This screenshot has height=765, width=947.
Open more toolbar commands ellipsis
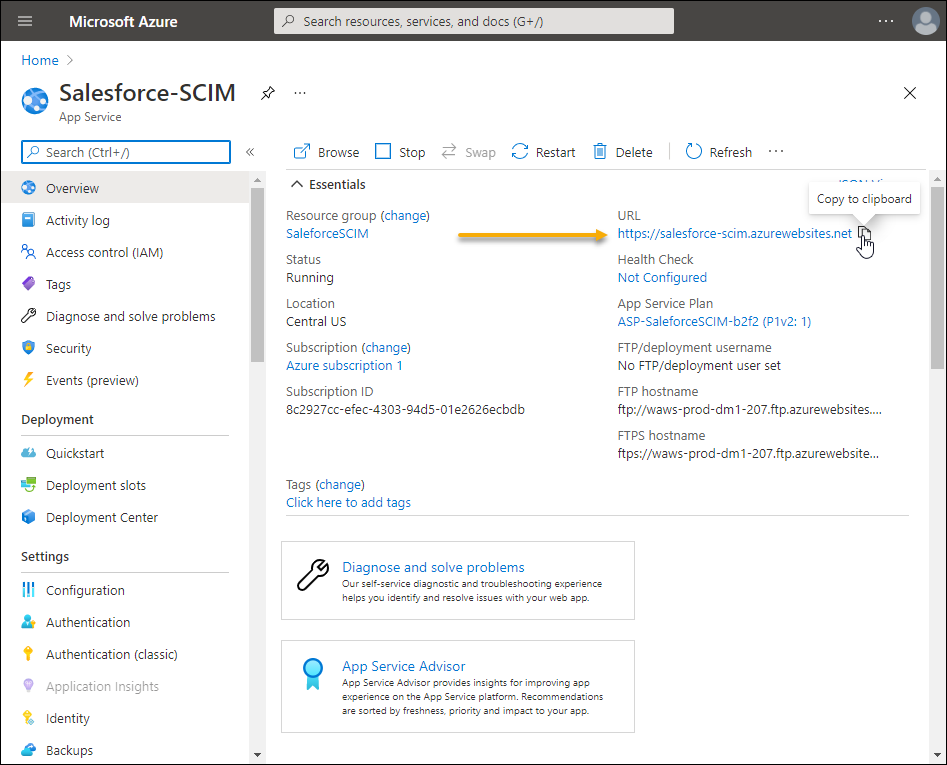pyautogui.click(x=776, y=152)
